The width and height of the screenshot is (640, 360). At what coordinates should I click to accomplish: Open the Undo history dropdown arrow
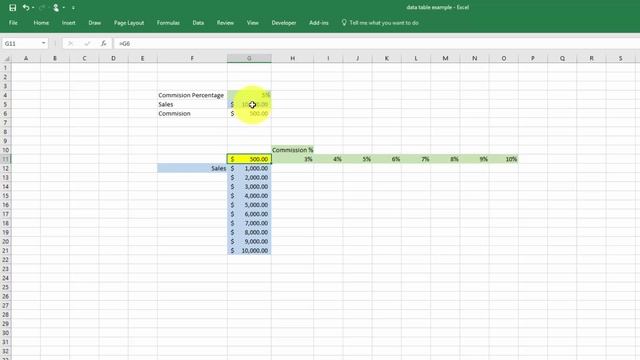pos(33,8)
